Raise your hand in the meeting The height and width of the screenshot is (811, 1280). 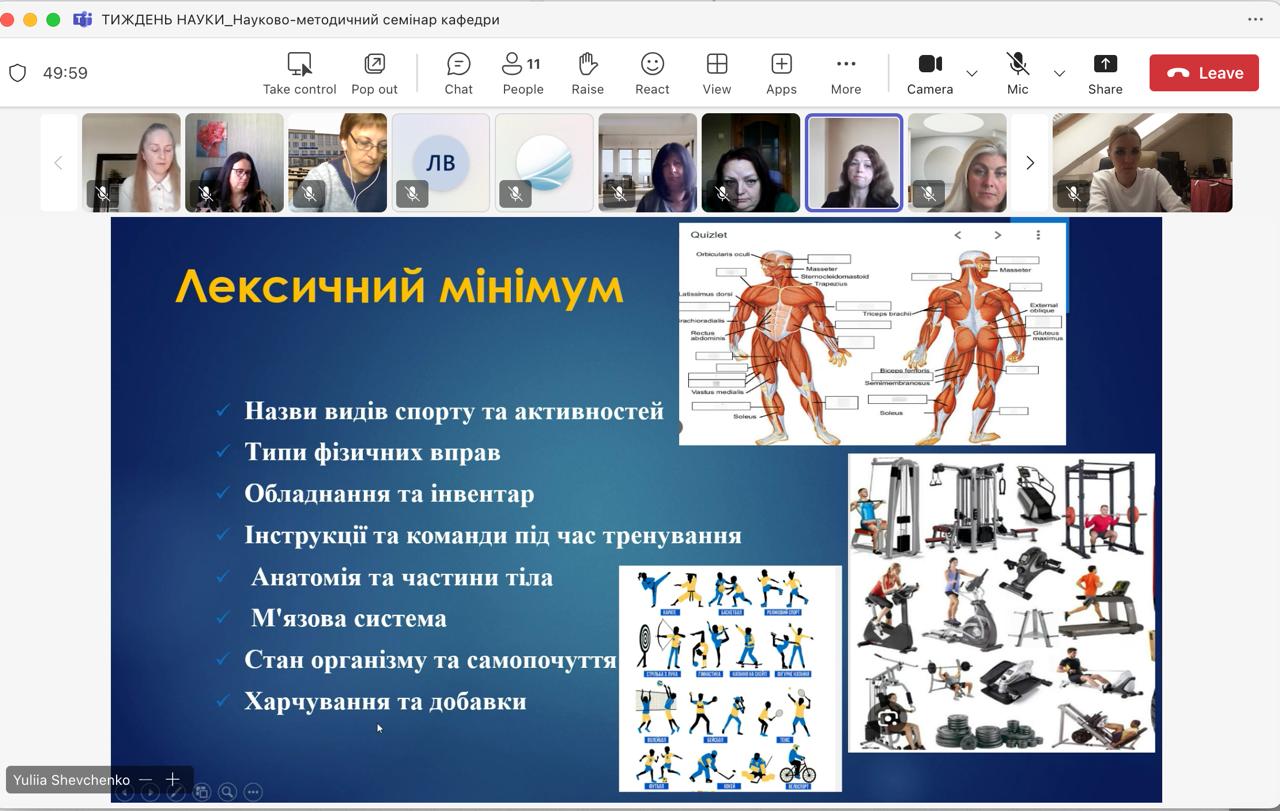coord(587,73)
